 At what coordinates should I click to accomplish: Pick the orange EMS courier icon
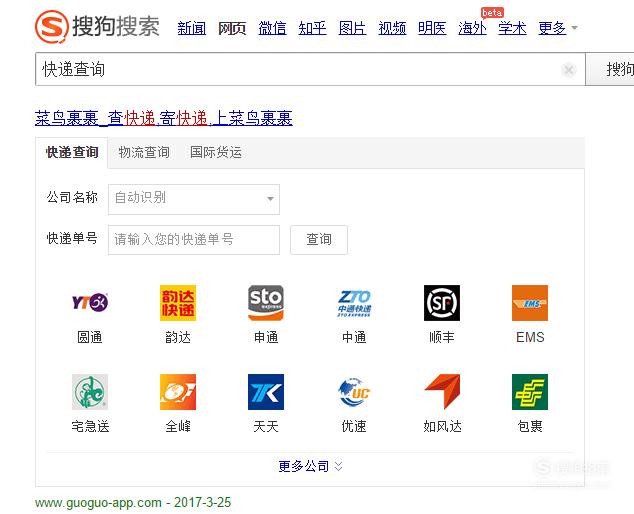530,302
